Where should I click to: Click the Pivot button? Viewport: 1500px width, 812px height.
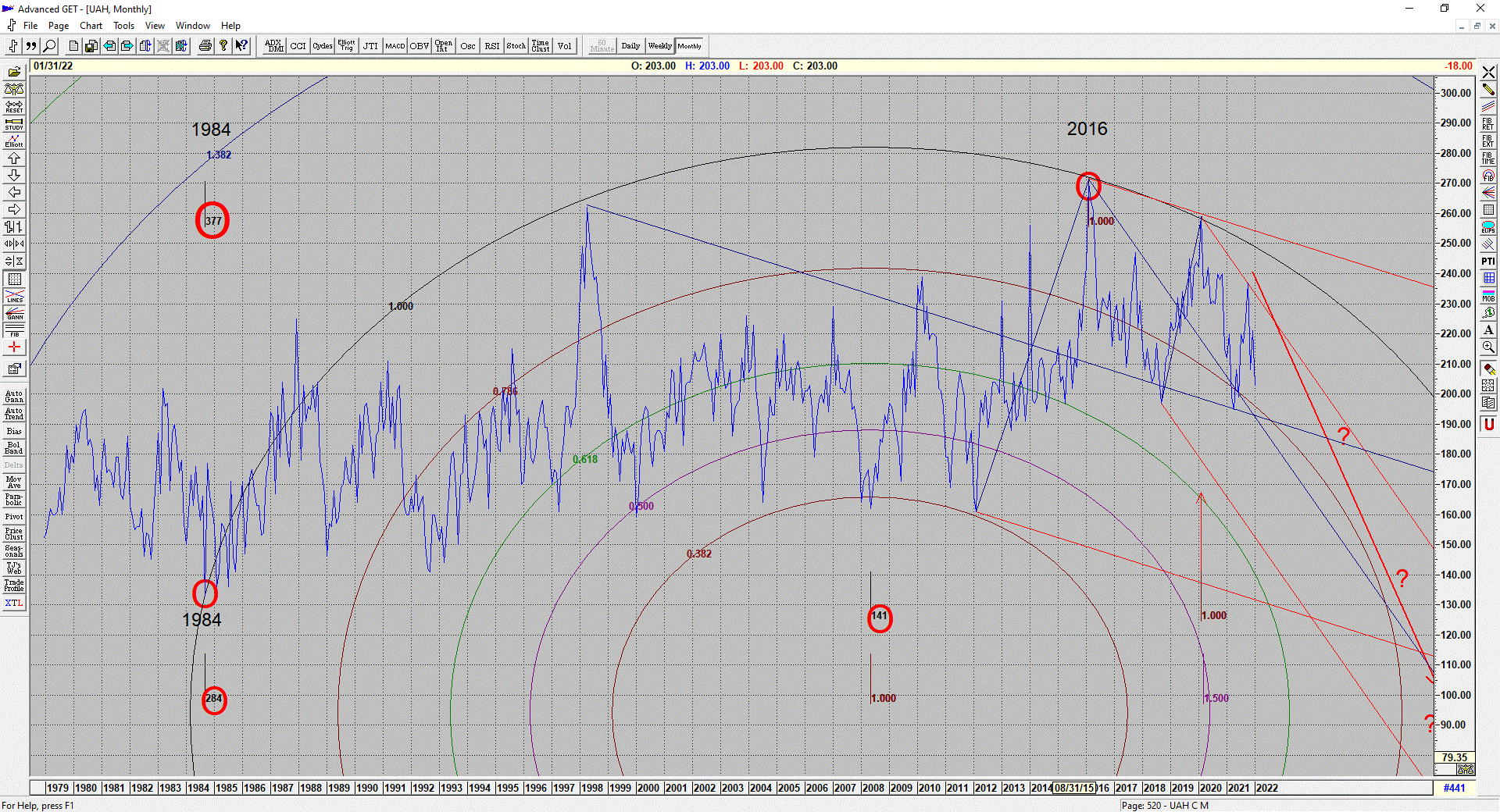(x=14, y=517)
